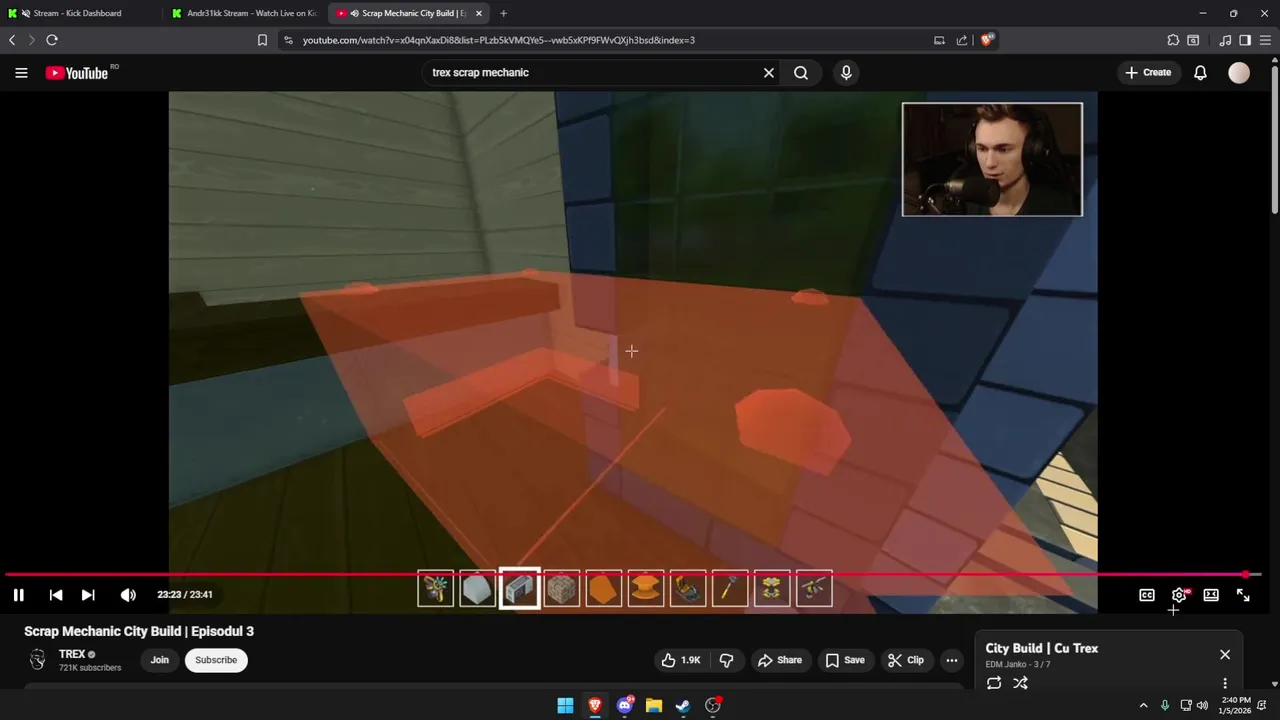Clear the search query text
1280x720 pixels.
coord(769,73)
